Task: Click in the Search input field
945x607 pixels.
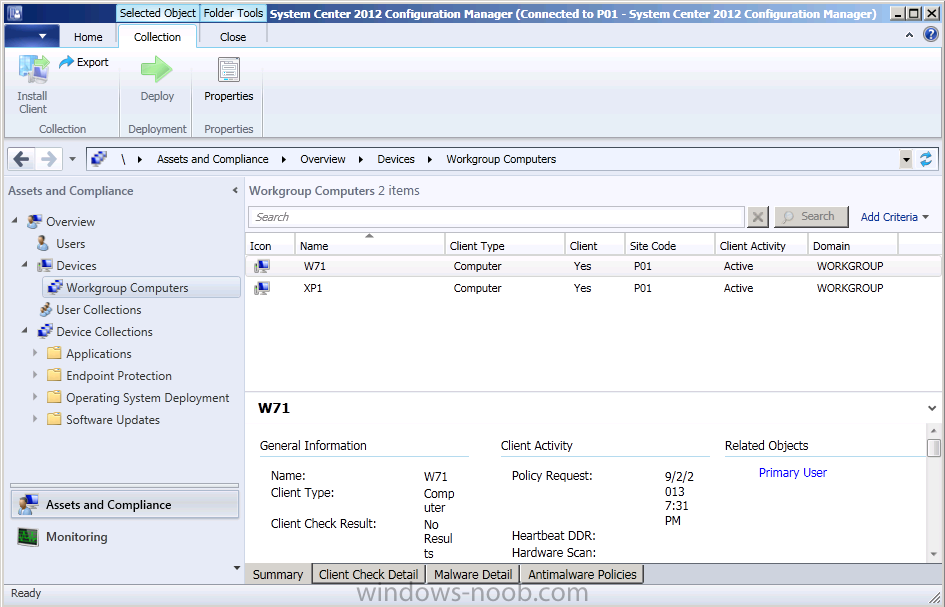Action: (496, 217)
